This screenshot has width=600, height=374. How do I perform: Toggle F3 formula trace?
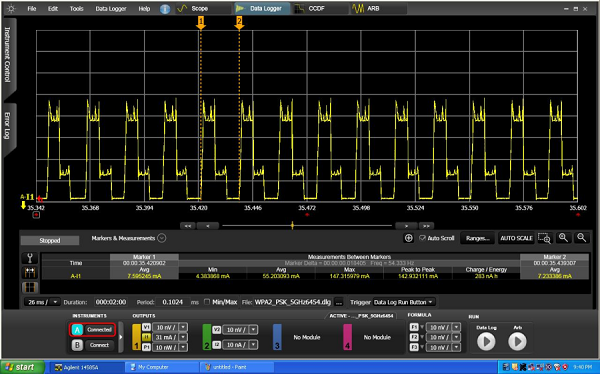(414, 347)
